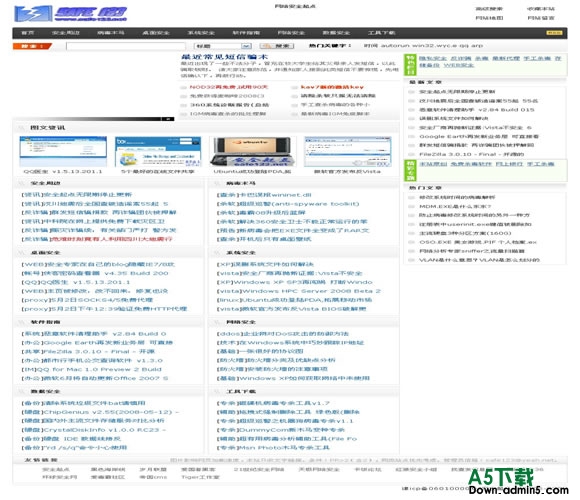Open the 网站地图 link in the header
The width and height of the screenshot is (580, 500).
click(x=489, y=18)
